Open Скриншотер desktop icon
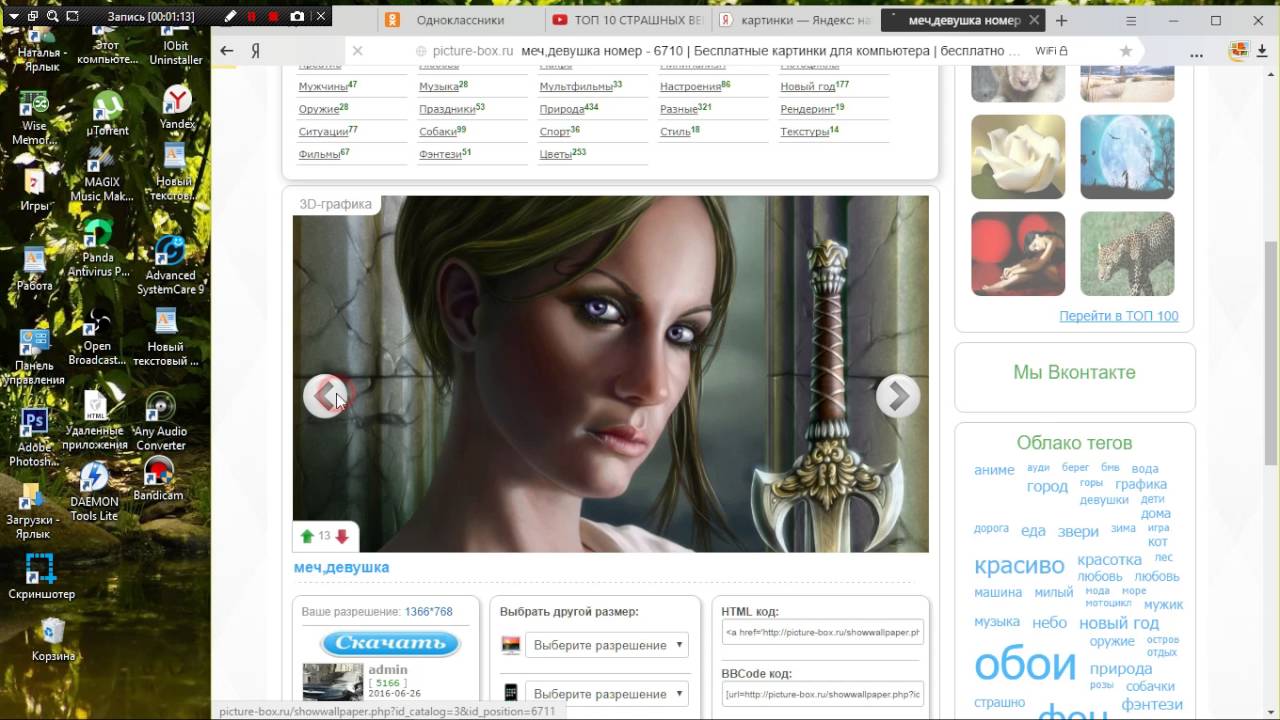 tap(41, 576)
